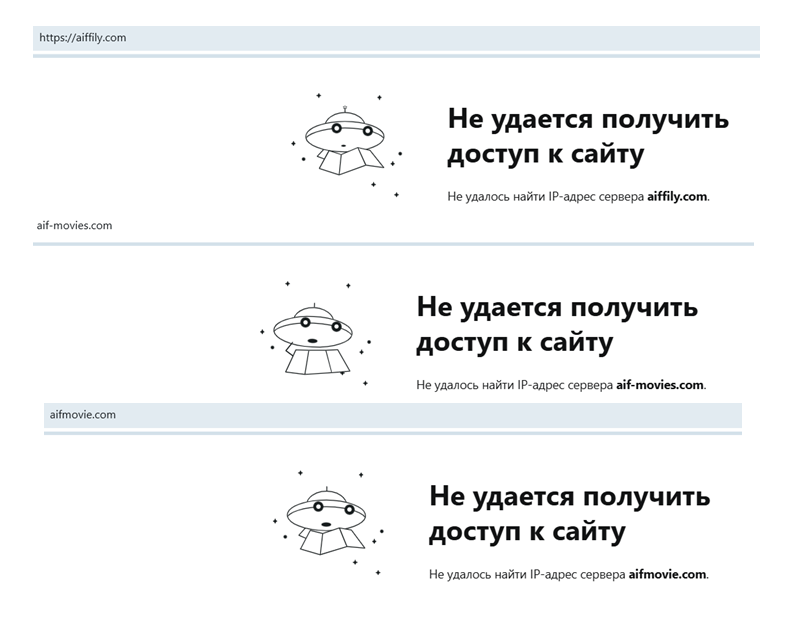This screenshot has width=808, height=619.
Task: Click 'Не удается получить' heading line in aifmovie.com error
Action: [569, 495]
